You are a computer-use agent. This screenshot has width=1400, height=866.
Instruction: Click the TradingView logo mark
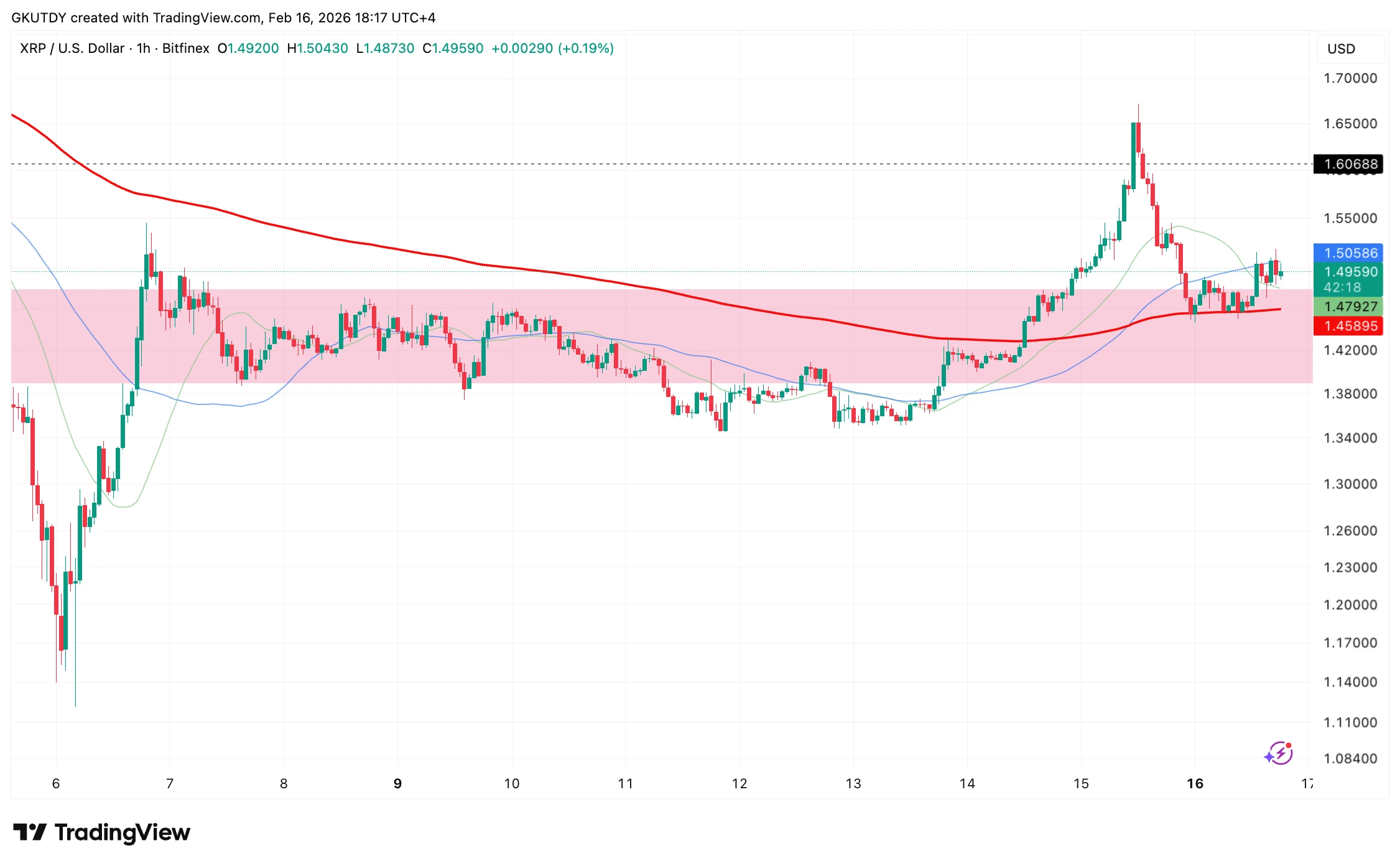[29, 832]
